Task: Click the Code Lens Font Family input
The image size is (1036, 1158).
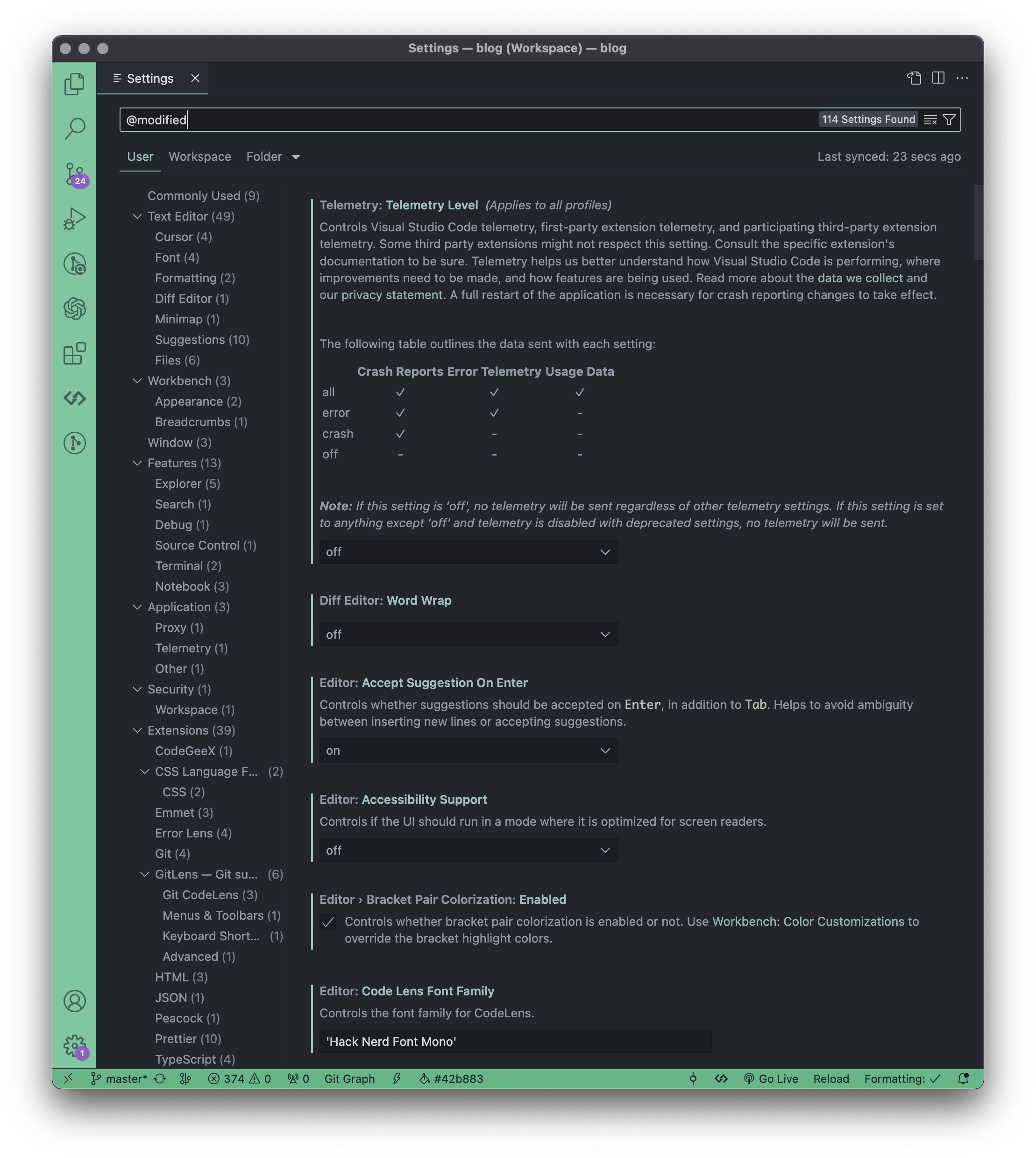Action: (x=515, y=1041)
